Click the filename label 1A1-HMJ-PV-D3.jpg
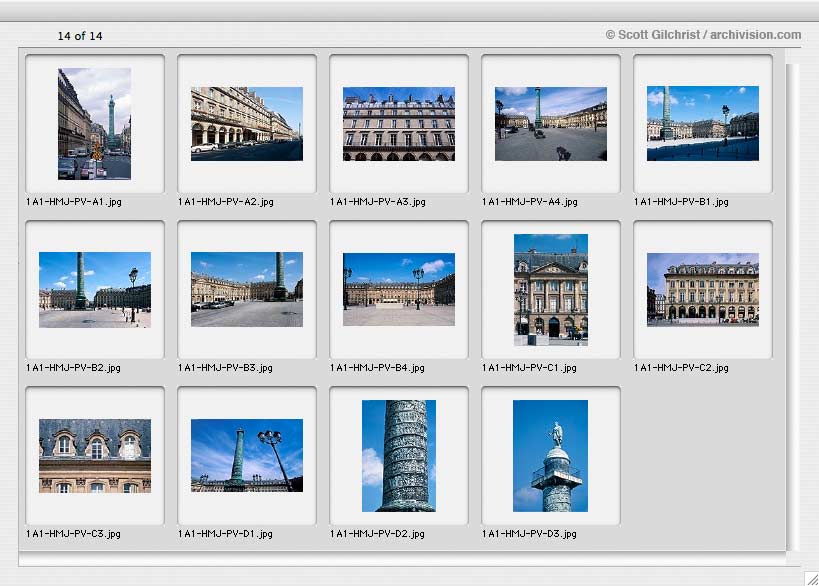The image size is (819, 586). 529,534
